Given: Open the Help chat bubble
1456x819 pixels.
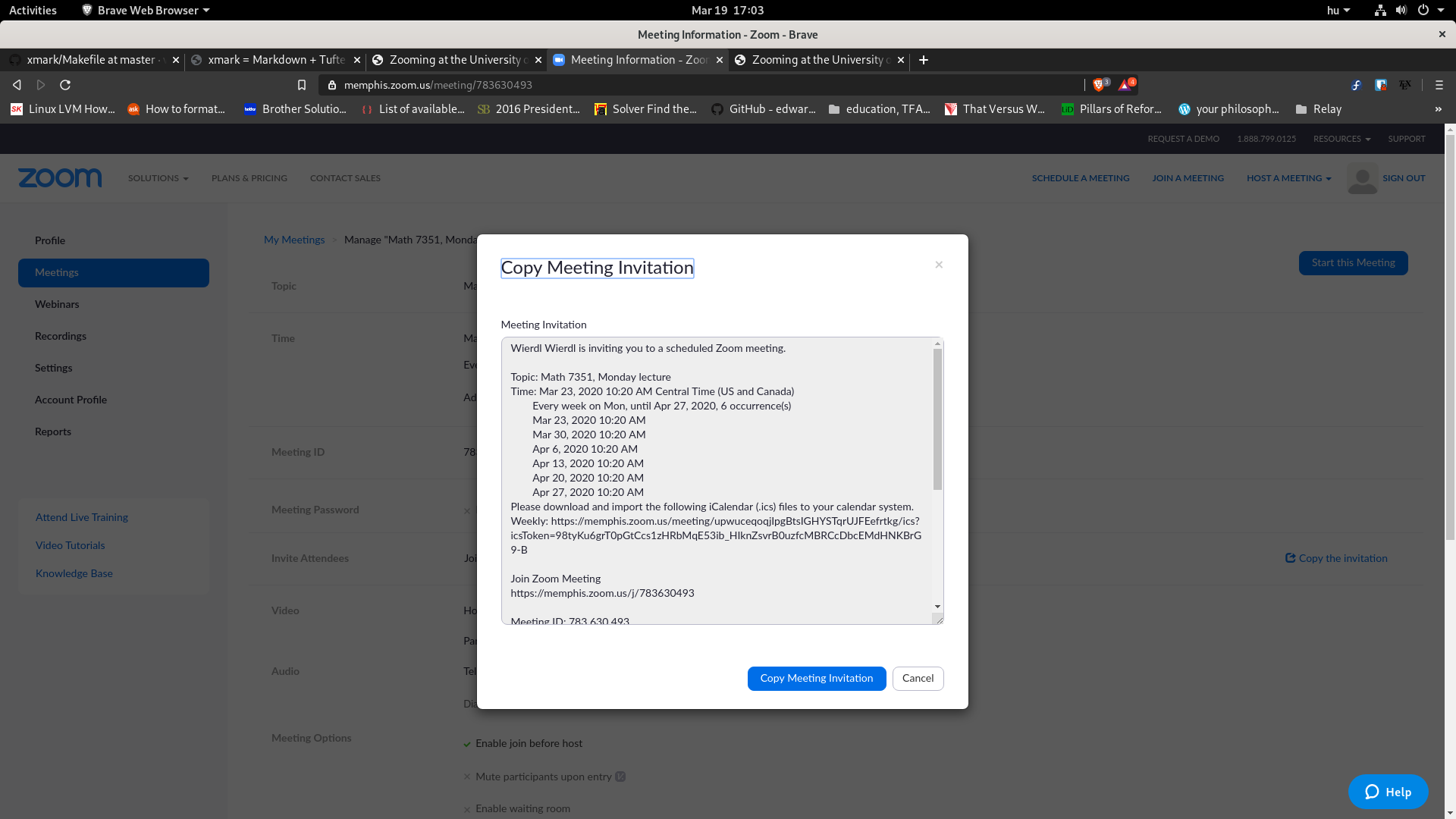Looking at the screenshot, I should pos(1388,792).
